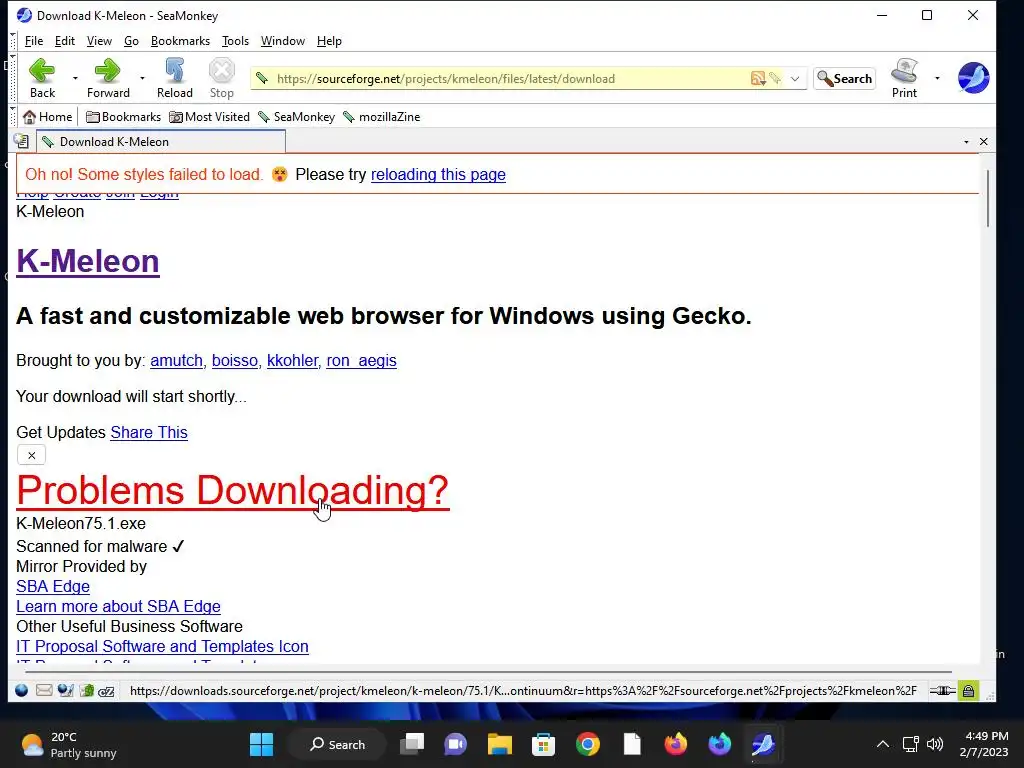Open the Bookmarks menu
1024x768 pixels.
click(180, 40)
